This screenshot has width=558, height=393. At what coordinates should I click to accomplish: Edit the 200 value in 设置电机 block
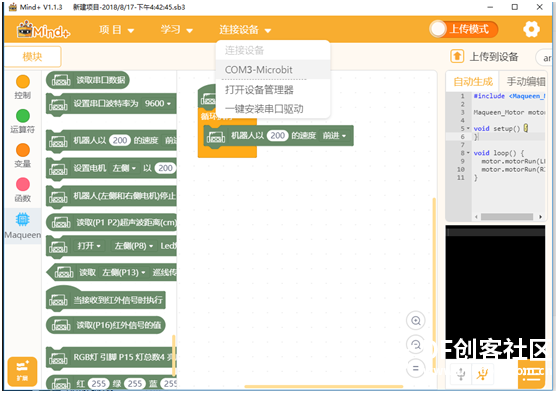pyautogui.click(x=165, y=168)
